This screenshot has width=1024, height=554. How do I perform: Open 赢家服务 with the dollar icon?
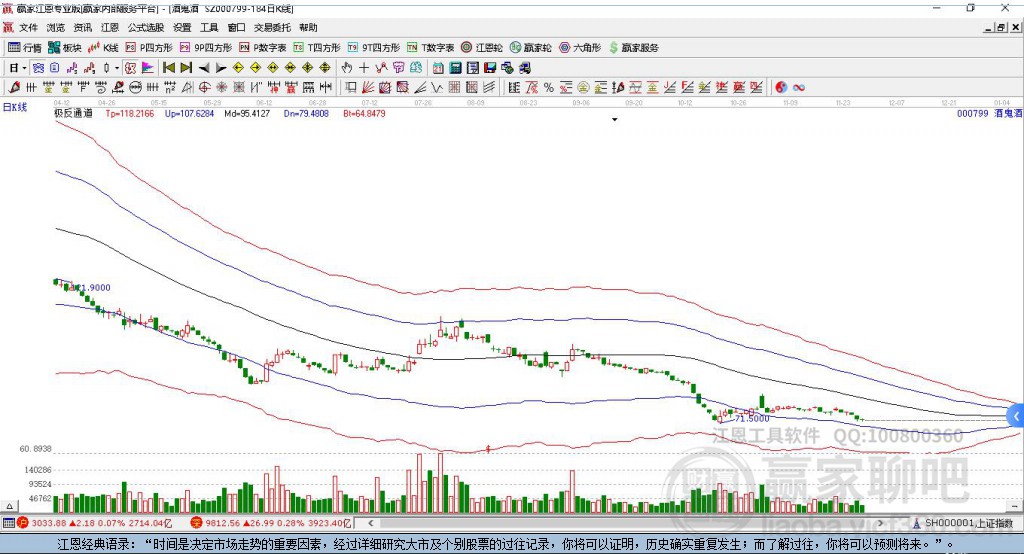point(634,48)
